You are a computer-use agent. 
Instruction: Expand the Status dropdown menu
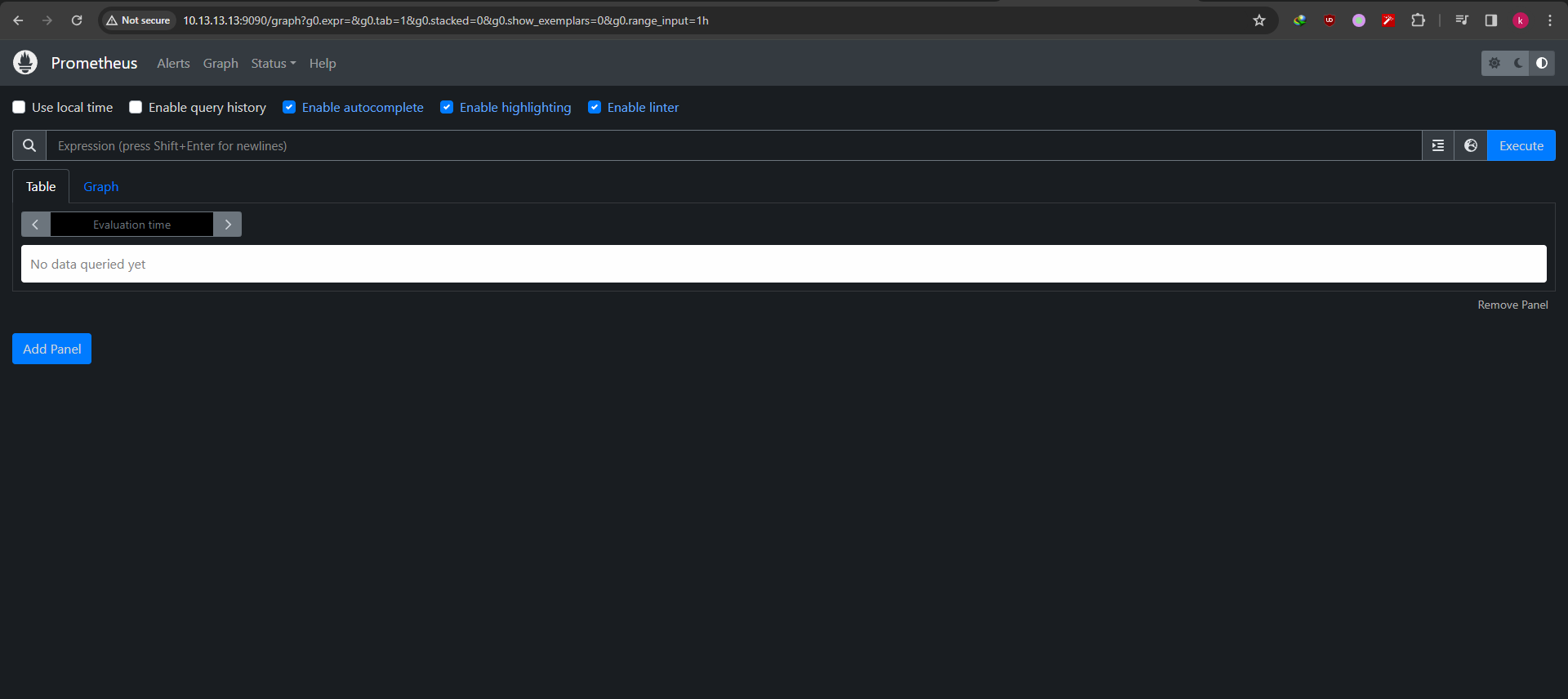273,63
